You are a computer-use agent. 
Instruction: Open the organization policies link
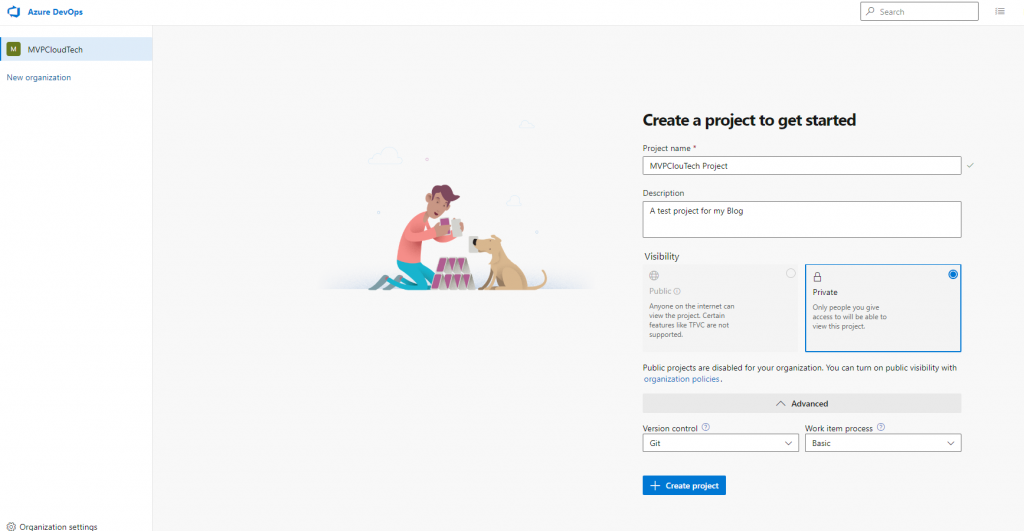681,379
